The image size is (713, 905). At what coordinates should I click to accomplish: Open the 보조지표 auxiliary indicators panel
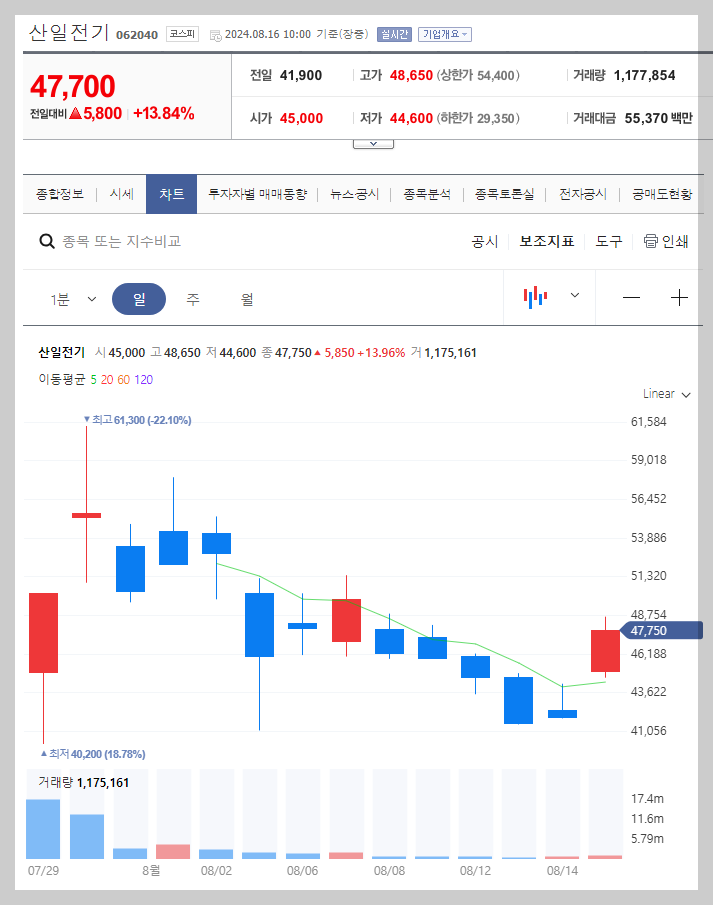(x=546, y=241)
